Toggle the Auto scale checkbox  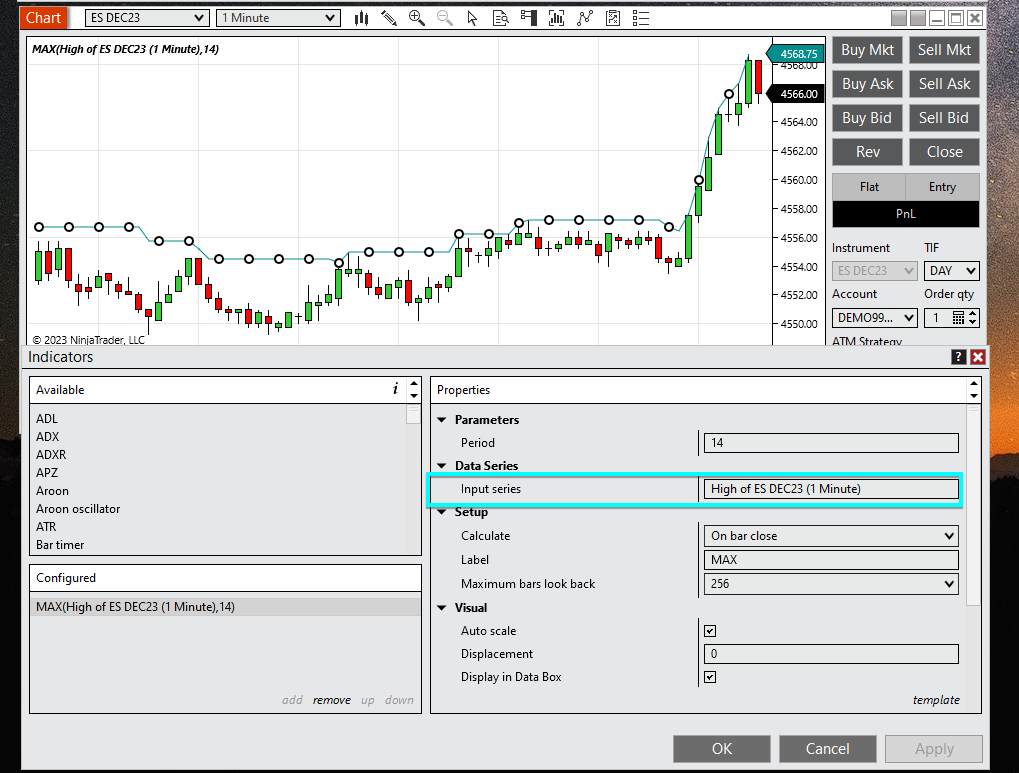(x=710, y=631)
